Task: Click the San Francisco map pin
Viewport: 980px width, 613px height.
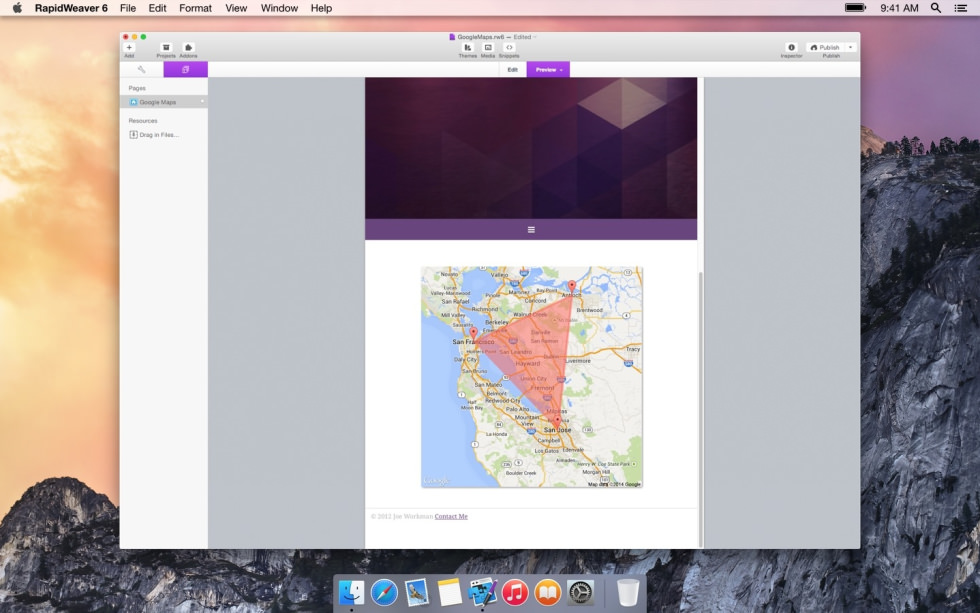Action: point(473,334)
